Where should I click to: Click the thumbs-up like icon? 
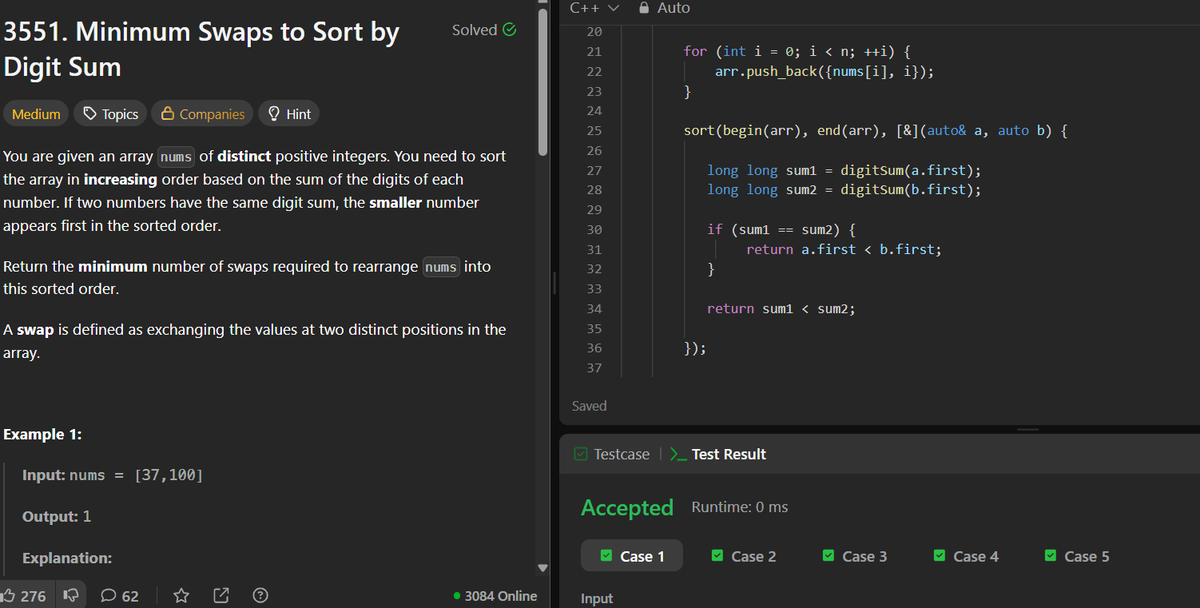pos(9,596)
